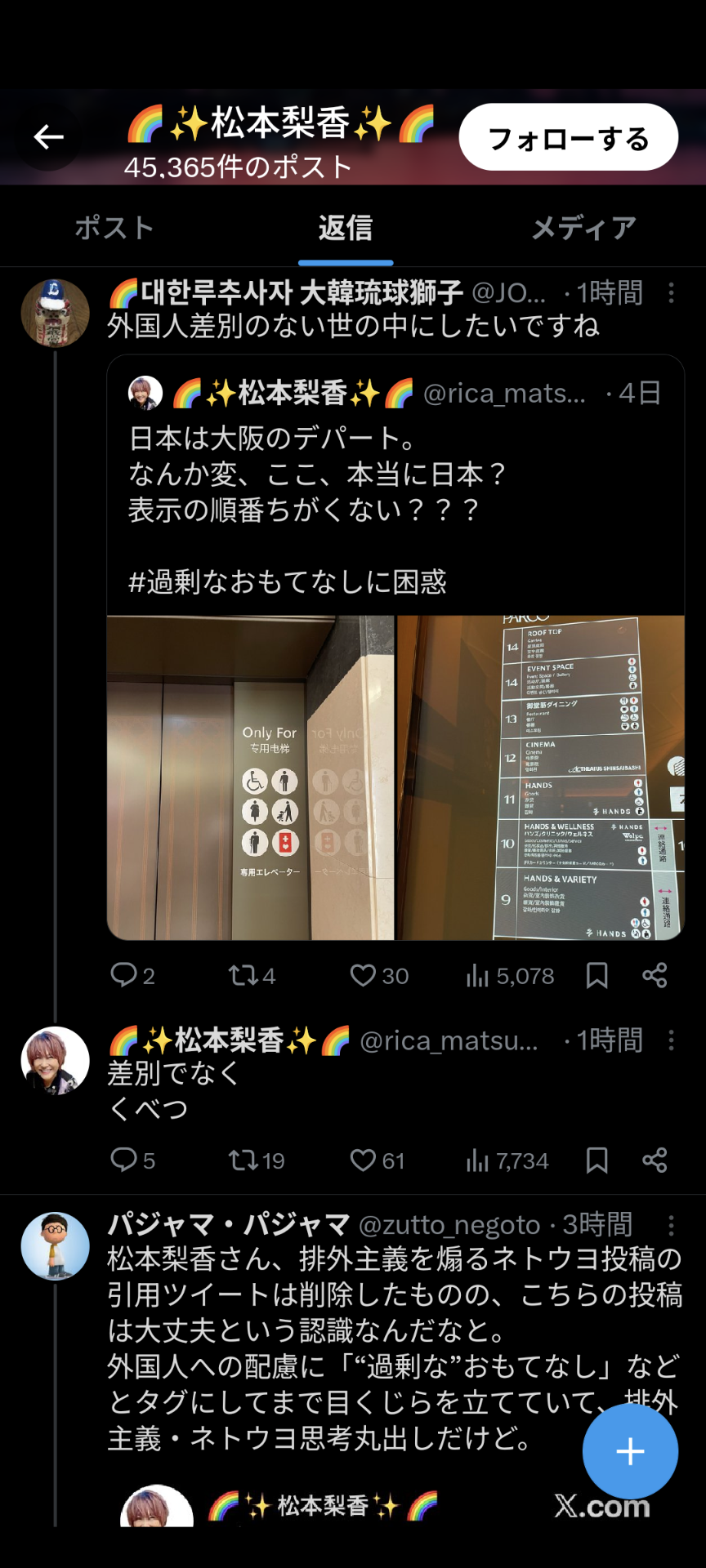Share the post with 5,078 views
The height and width of the screenshot is (1568, 706).
tap(655, 975)
